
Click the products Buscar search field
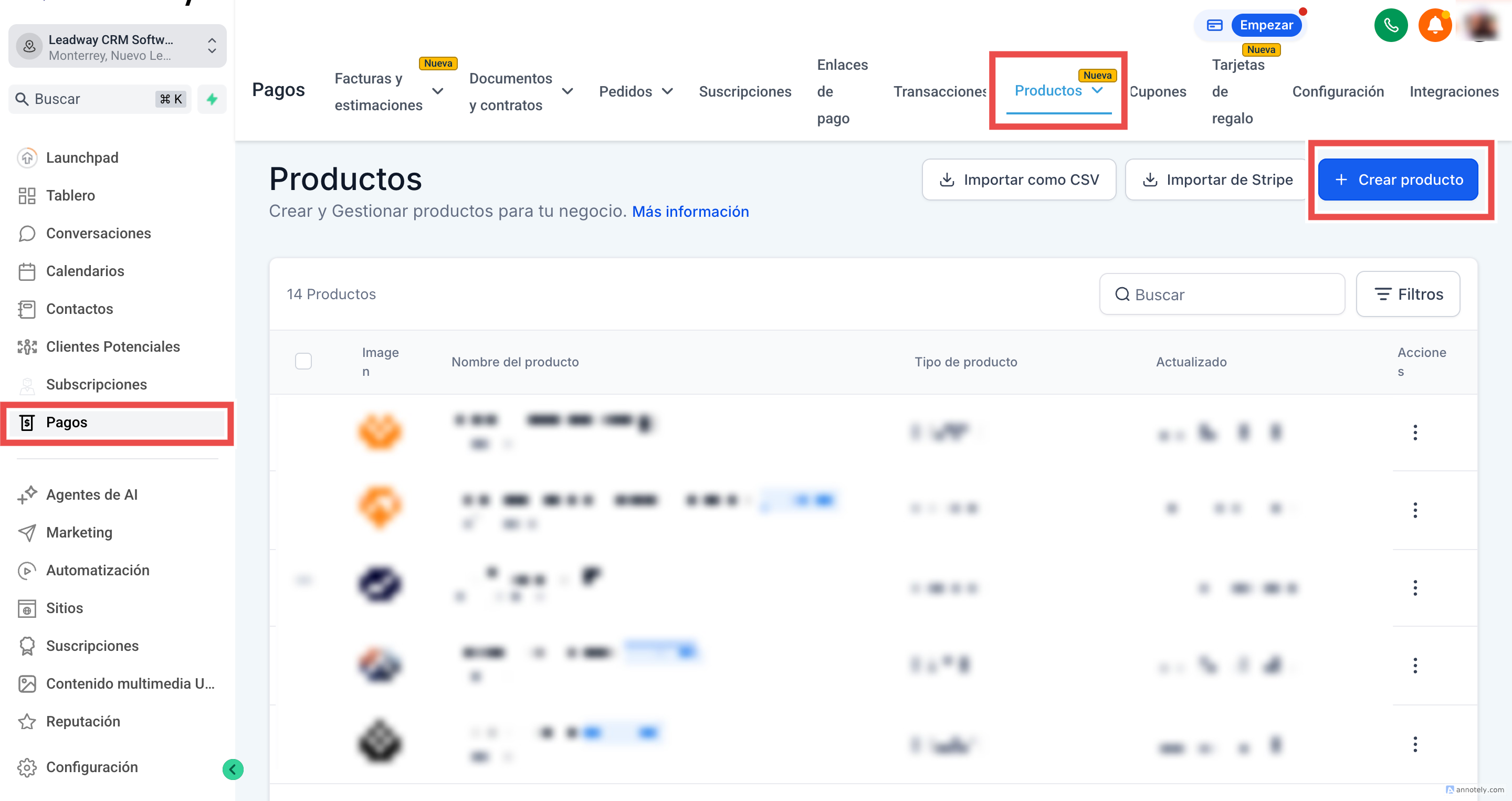1222,294
